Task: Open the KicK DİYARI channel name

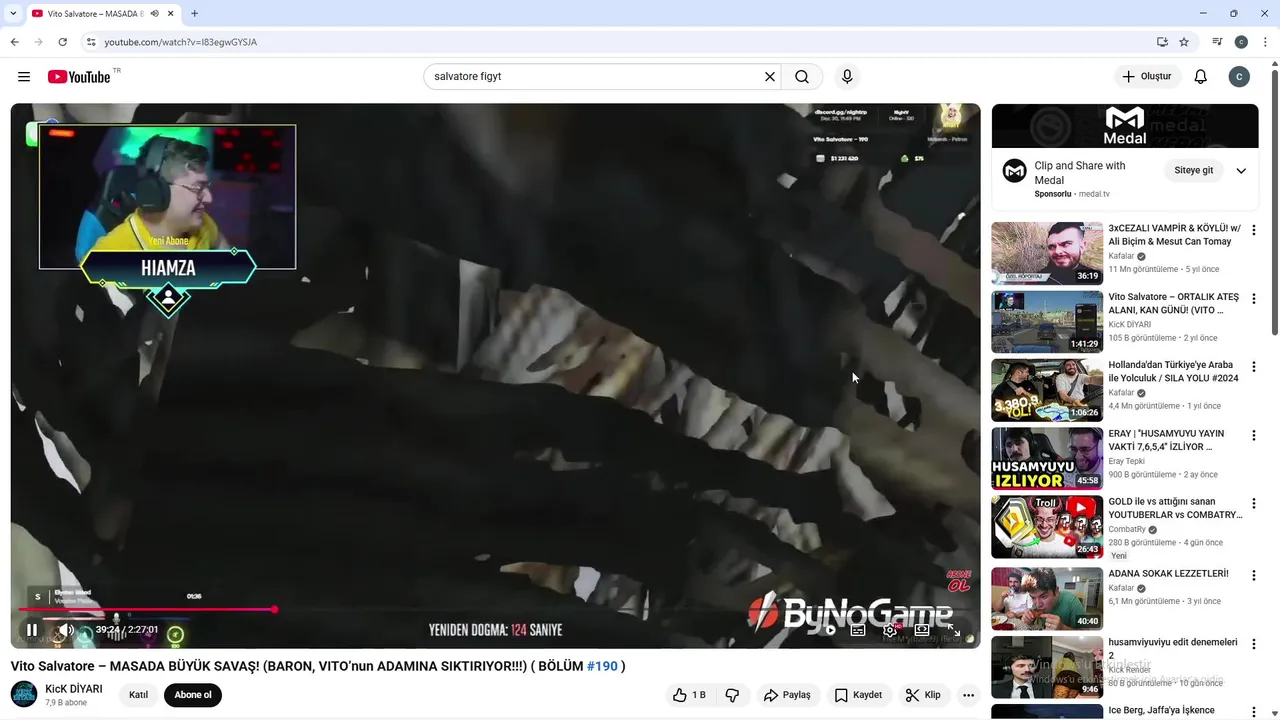Action: click(74, 689)
